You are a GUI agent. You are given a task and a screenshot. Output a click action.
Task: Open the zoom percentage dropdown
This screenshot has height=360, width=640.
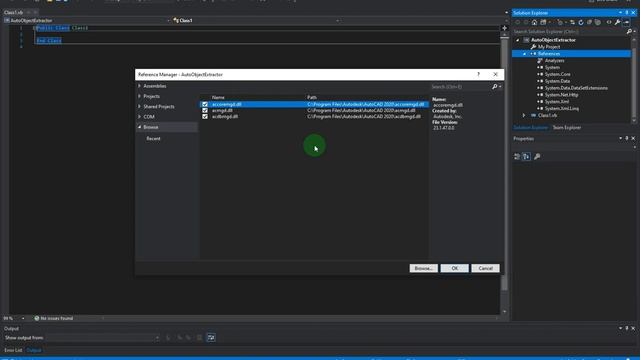23,318
